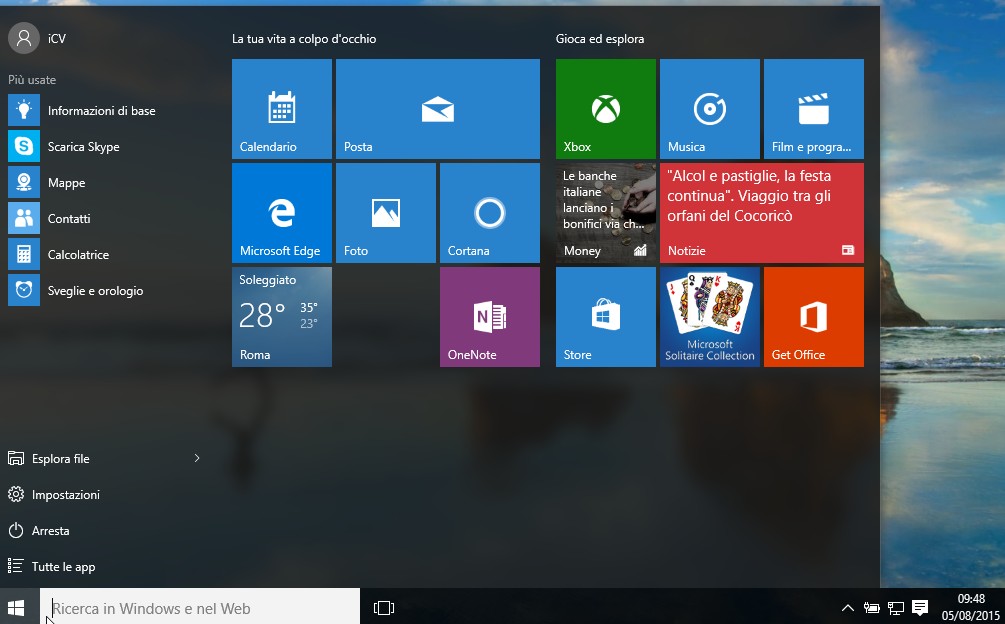Open the Calcolatrice app
This screenshot has height=624, width=1005.
tap(109, 254)
